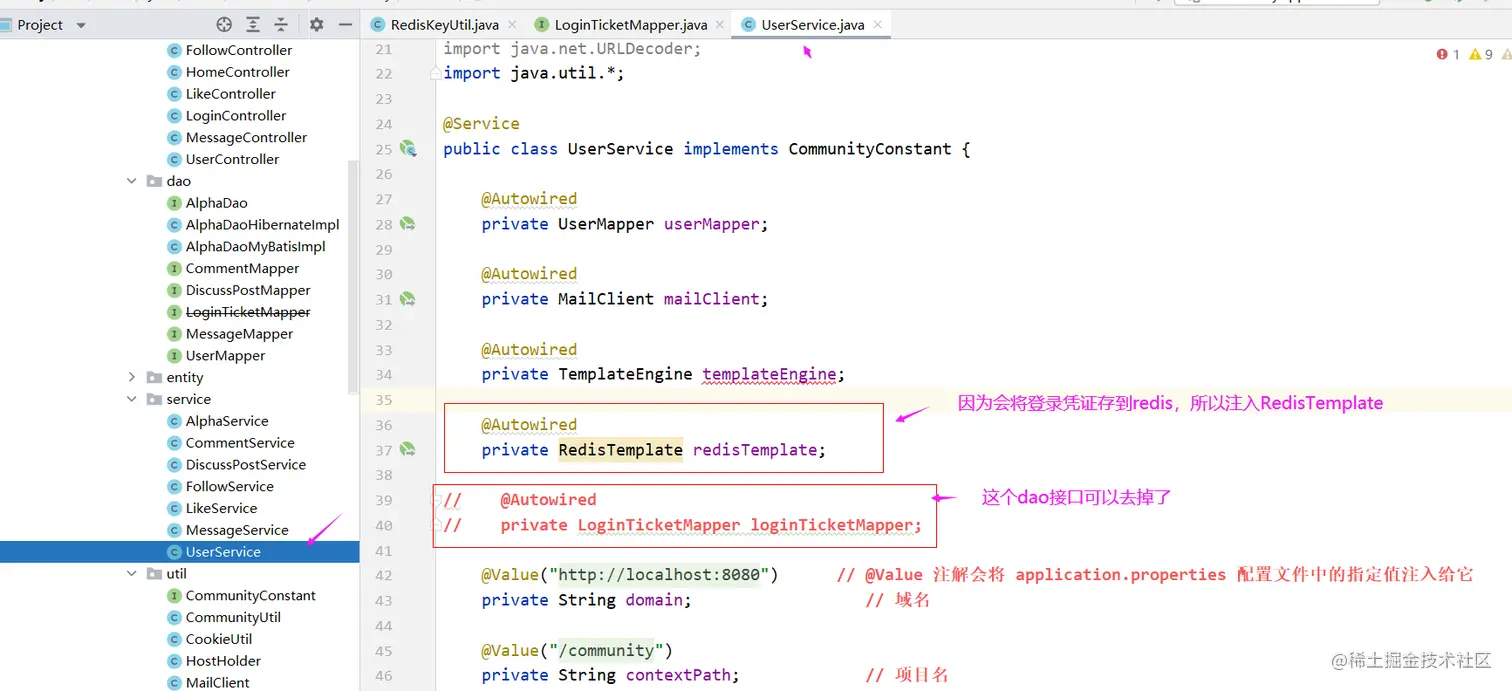Open LikeController in project tree

click(230, 94)
